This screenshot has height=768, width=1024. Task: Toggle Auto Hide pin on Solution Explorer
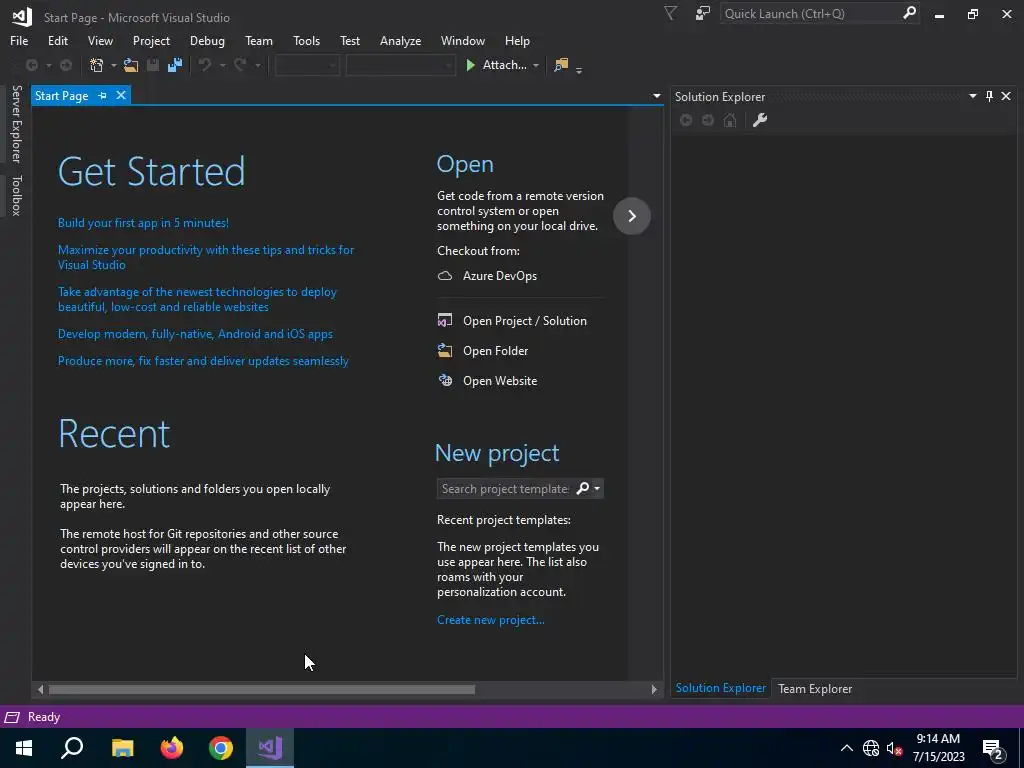click(989, 97)
